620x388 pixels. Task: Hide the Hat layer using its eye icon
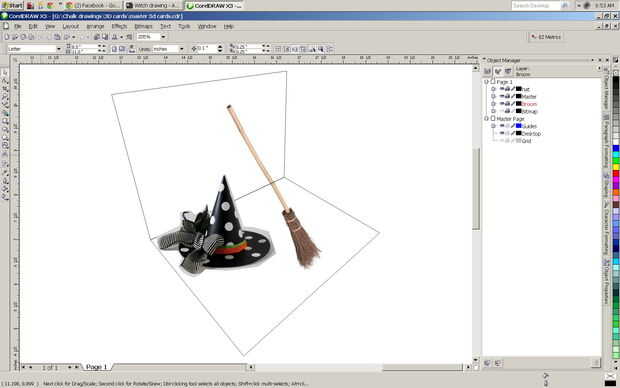pyautogui.click(x=502, y=89)
